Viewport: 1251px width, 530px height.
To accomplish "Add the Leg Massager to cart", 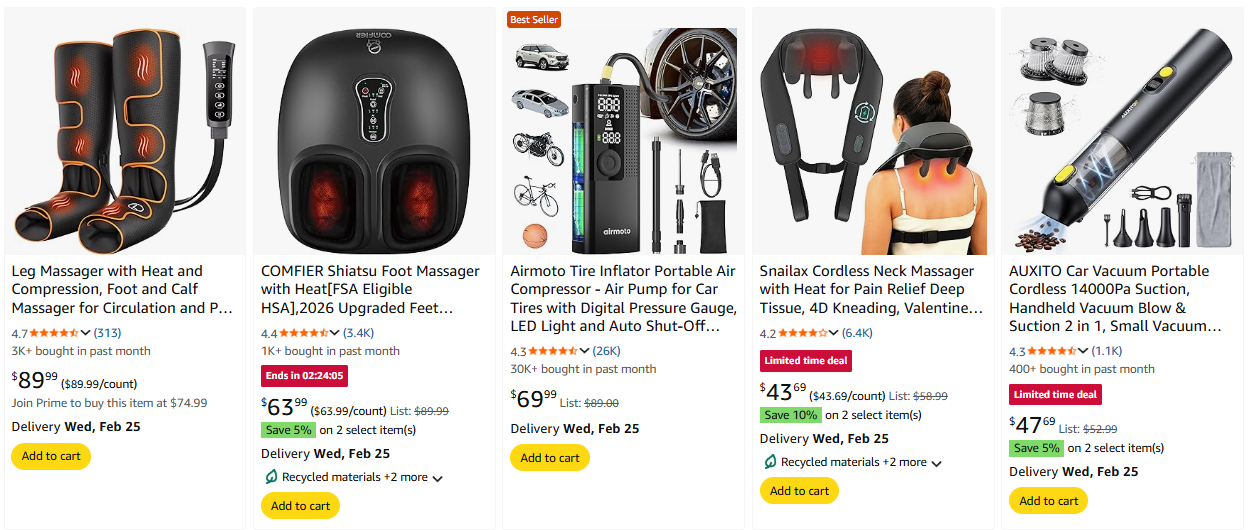I will tap(51, 456).
